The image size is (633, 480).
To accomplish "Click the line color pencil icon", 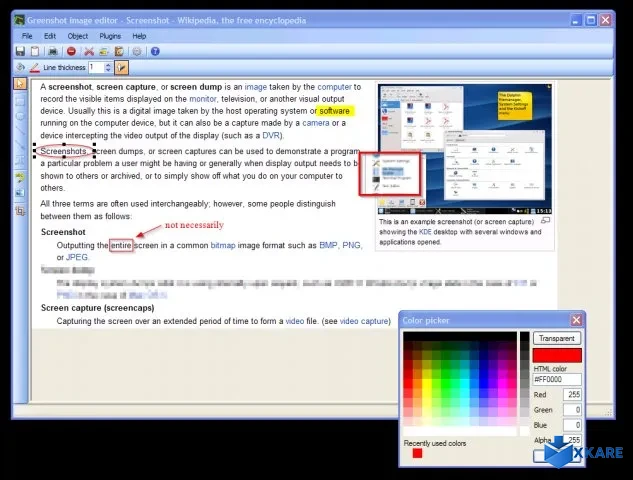I will click(x=35, y=68).
